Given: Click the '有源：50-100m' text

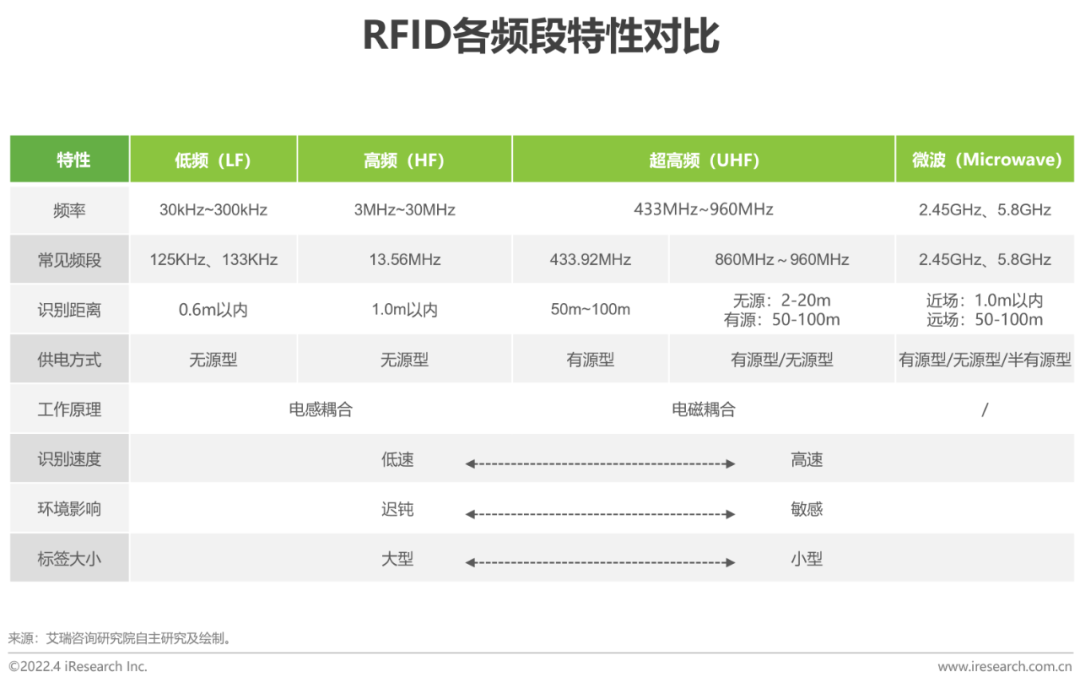Looking at the screenshot, I should [782, 320].
